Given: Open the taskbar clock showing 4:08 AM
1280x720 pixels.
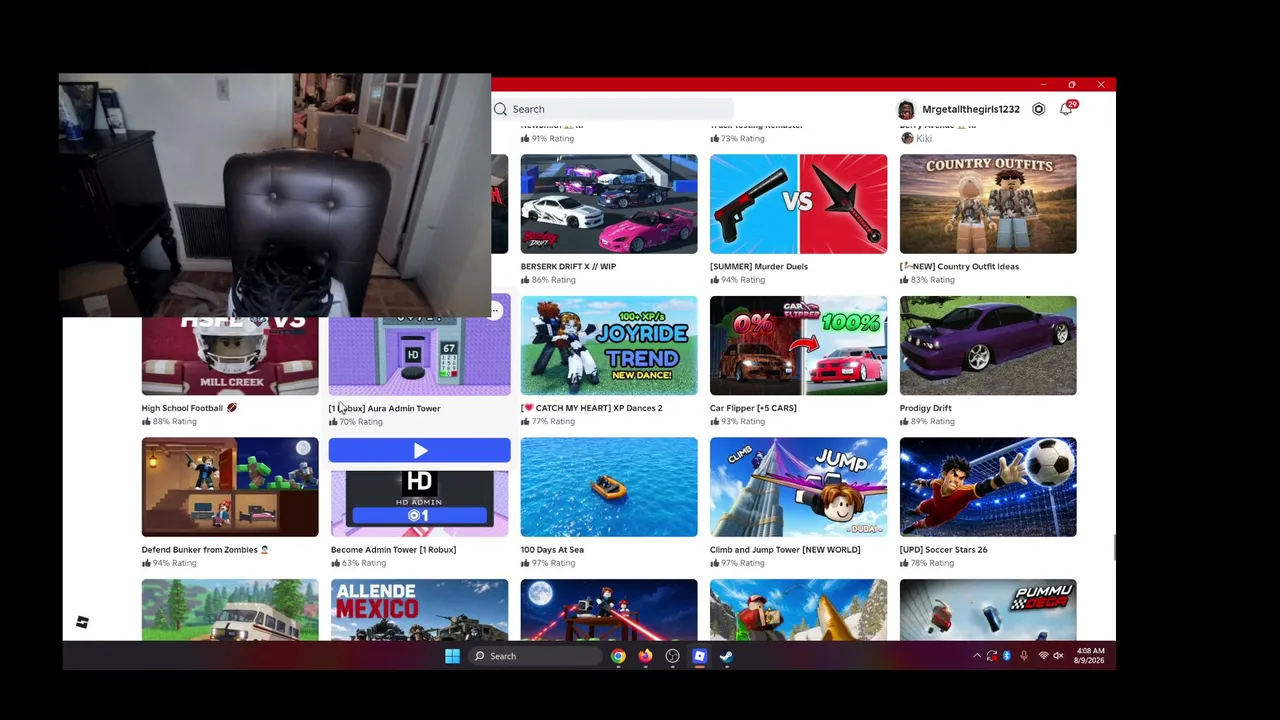Looking at the screenshot, I should tap(1090, 656).
